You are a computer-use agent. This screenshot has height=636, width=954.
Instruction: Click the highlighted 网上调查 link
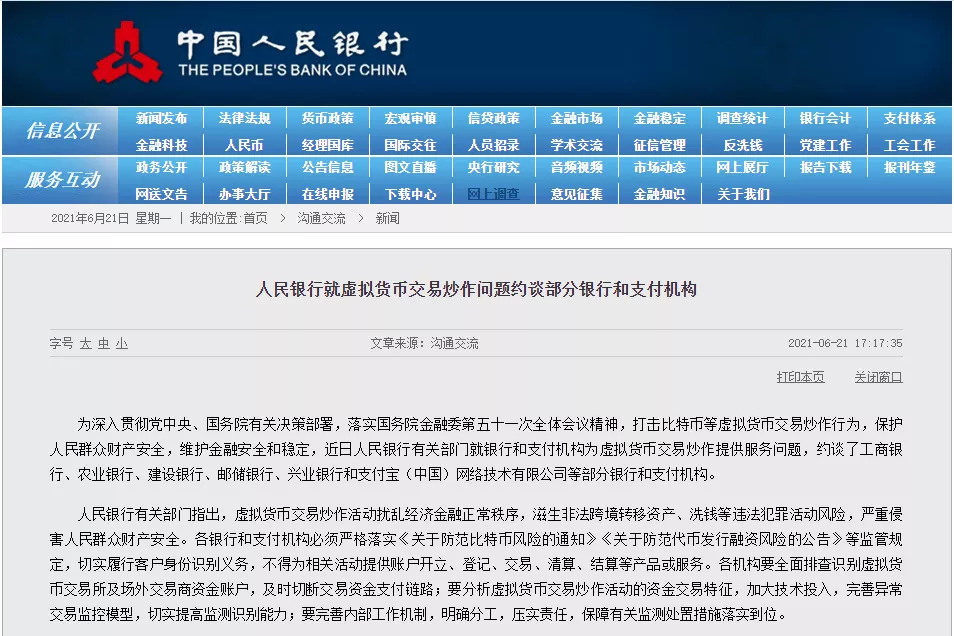[x=493, y=194]
